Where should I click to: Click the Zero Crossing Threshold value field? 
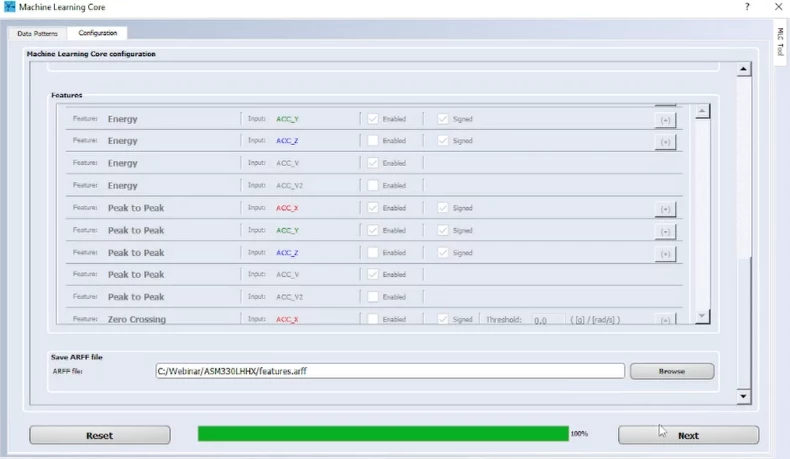548,320
